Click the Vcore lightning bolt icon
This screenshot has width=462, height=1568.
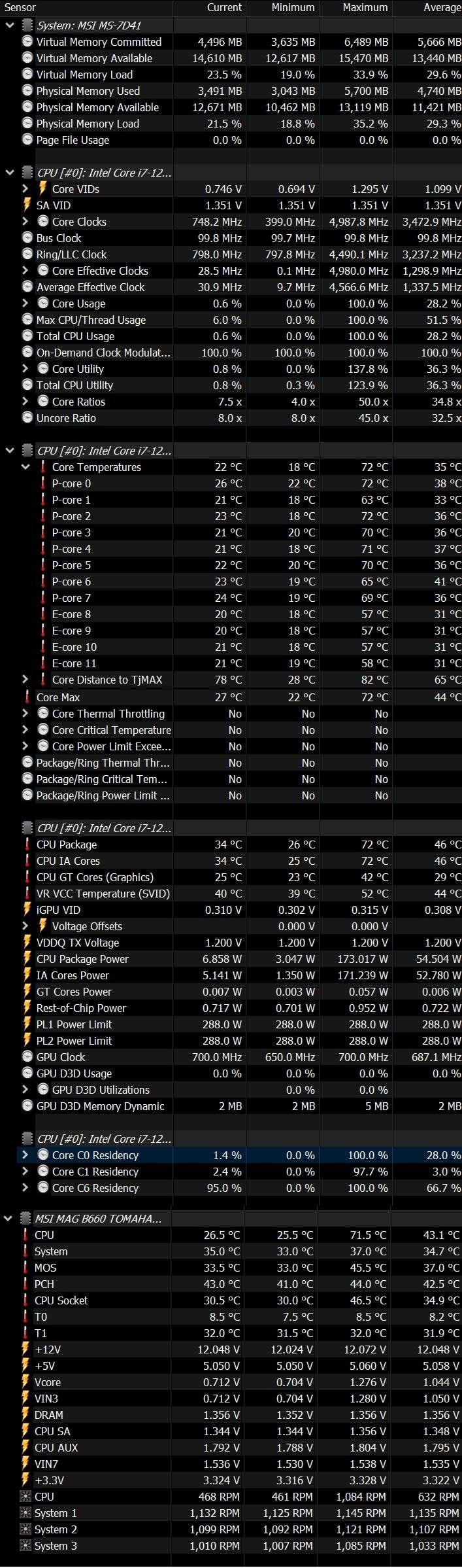point(25,1382)
